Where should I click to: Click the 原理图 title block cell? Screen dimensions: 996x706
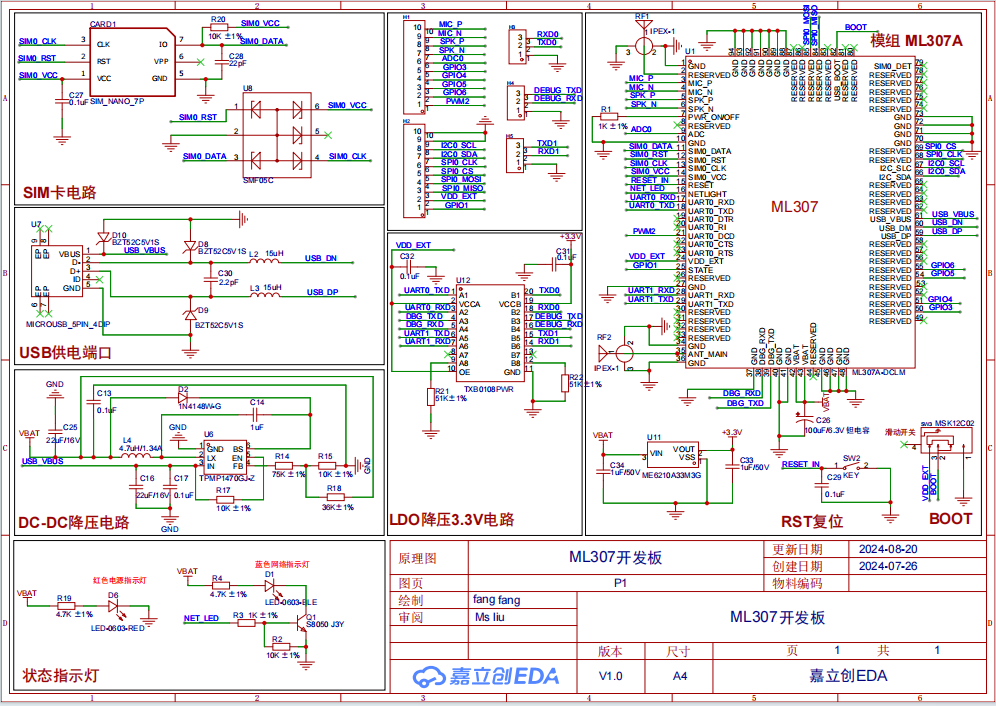click(417, 558)
